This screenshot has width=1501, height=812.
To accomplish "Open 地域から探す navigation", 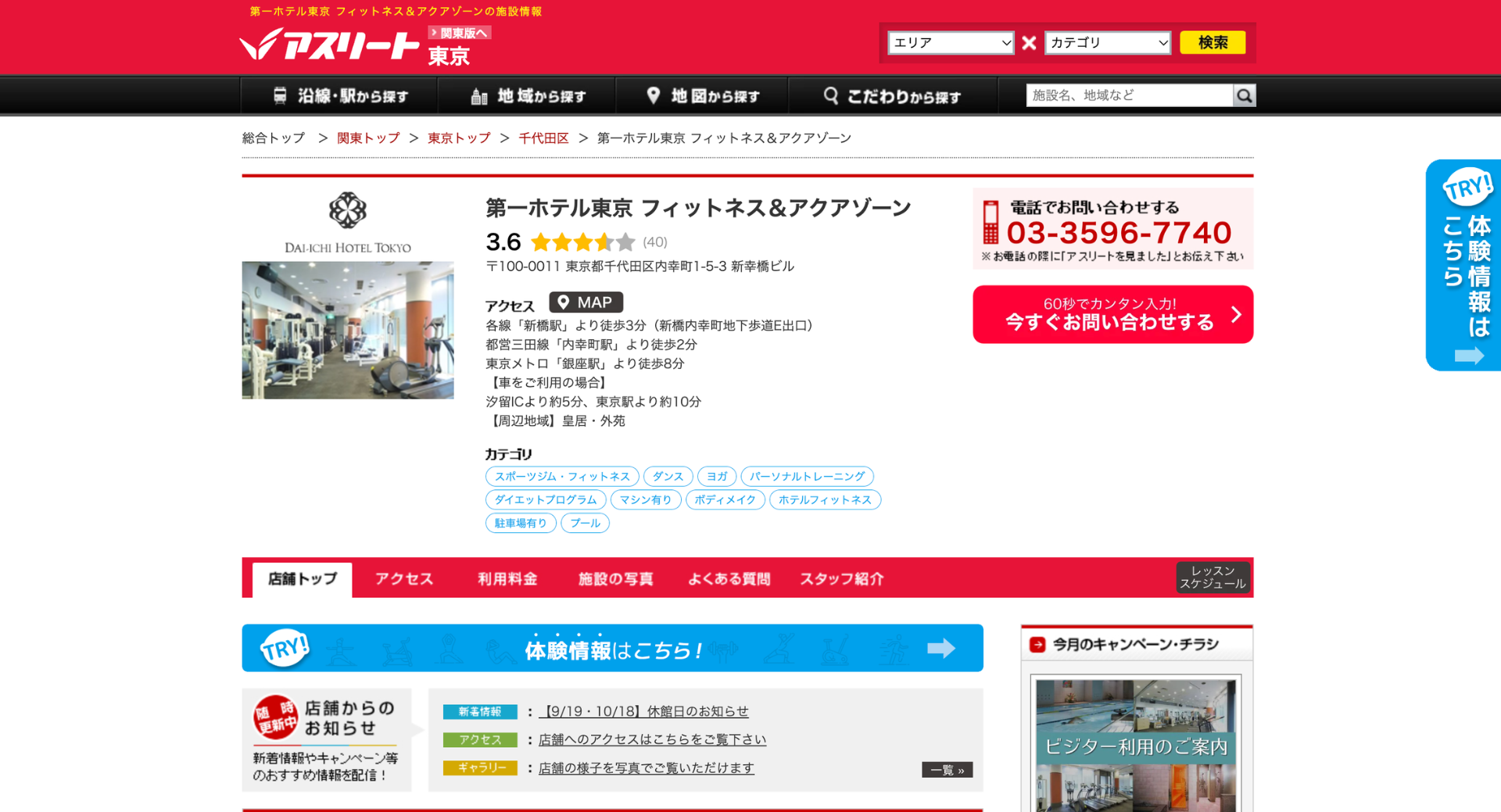I will pyautogui.click(x=527, y=96).
